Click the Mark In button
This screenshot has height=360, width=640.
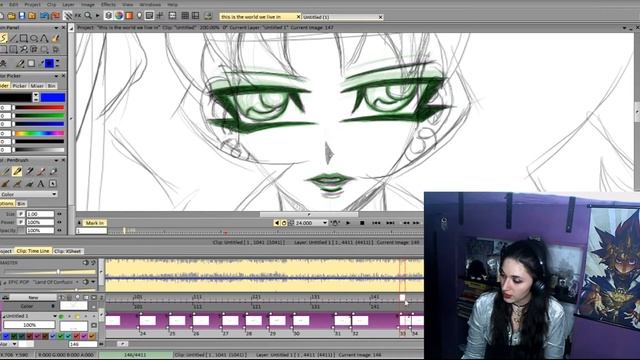[95, 223]
